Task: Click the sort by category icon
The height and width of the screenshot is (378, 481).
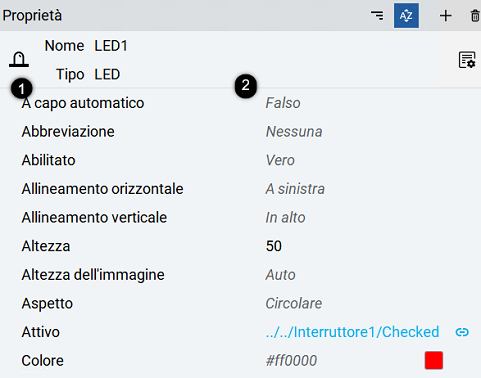Action: click(377, 16)
